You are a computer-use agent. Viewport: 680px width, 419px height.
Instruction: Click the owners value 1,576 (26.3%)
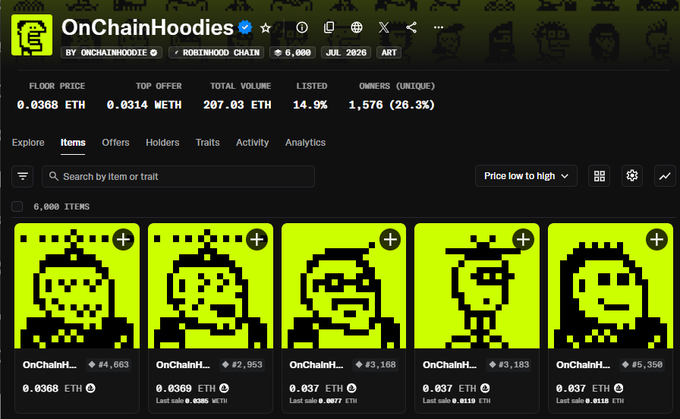(x=392, y=105)
